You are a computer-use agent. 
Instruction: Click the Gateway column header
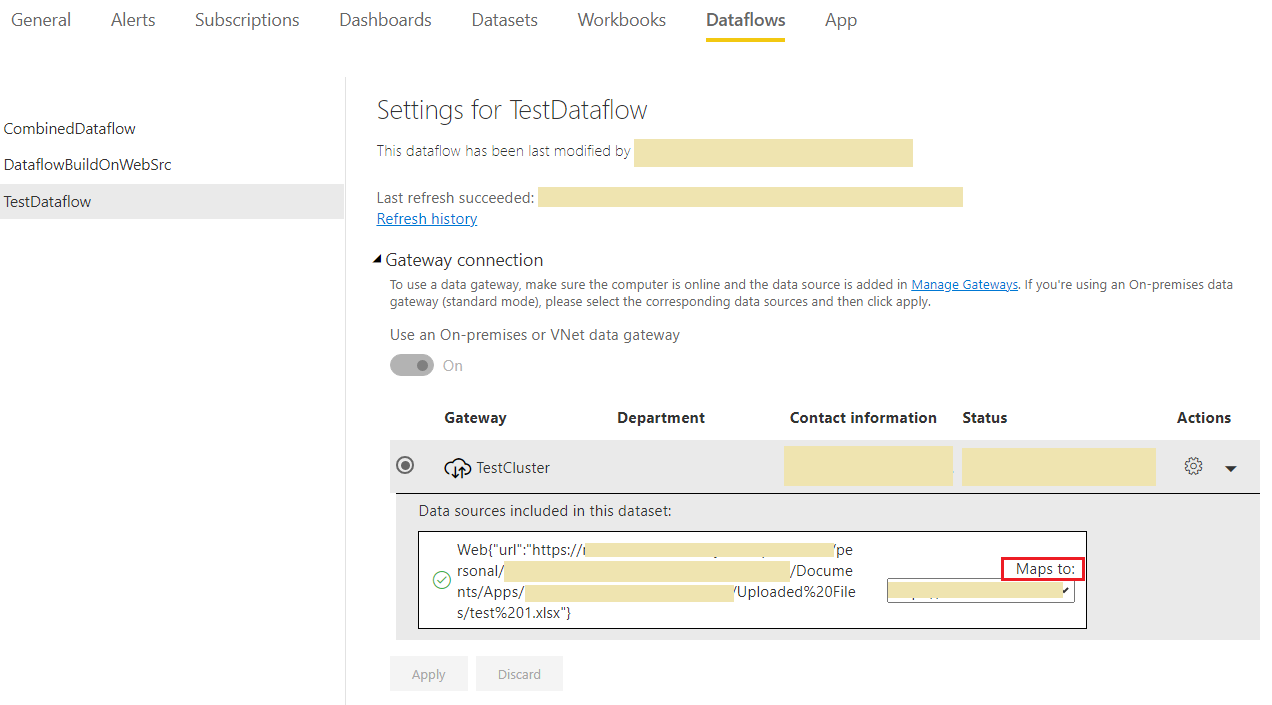click(475, 418)
